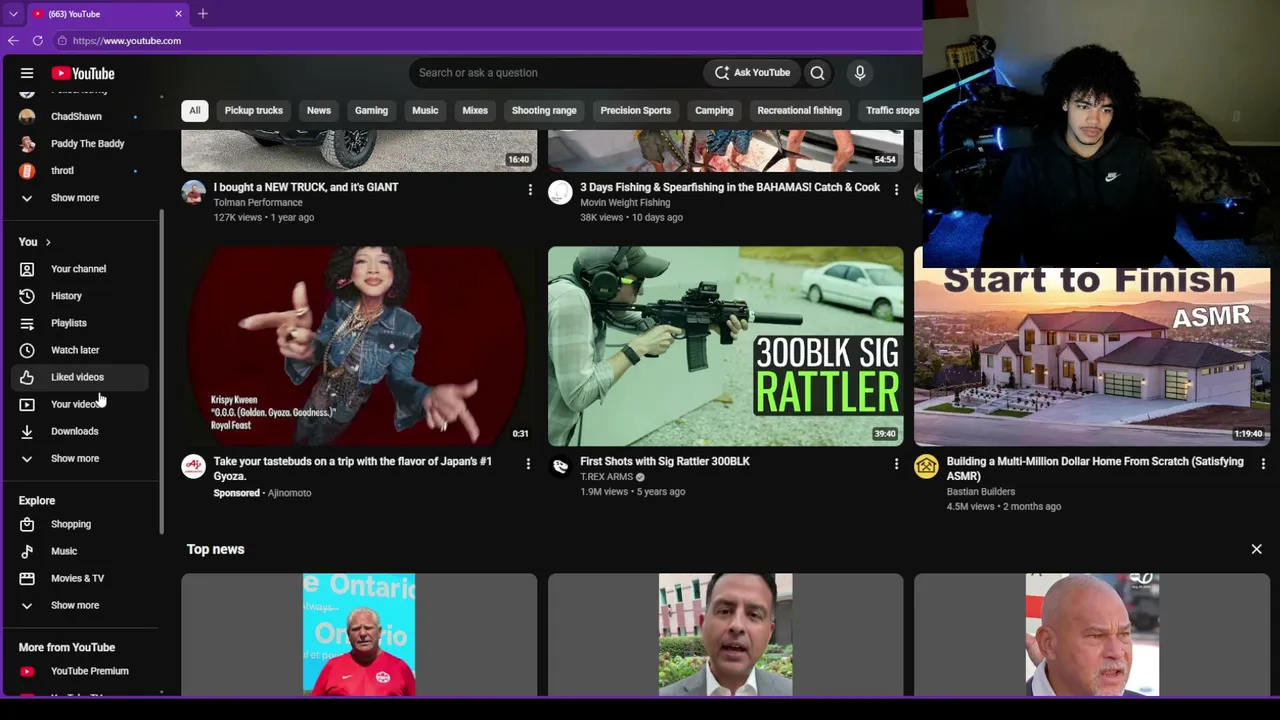Expand subscriptions with Show more
Viewport: 1280px width, 720px height.
coord(76,198)
